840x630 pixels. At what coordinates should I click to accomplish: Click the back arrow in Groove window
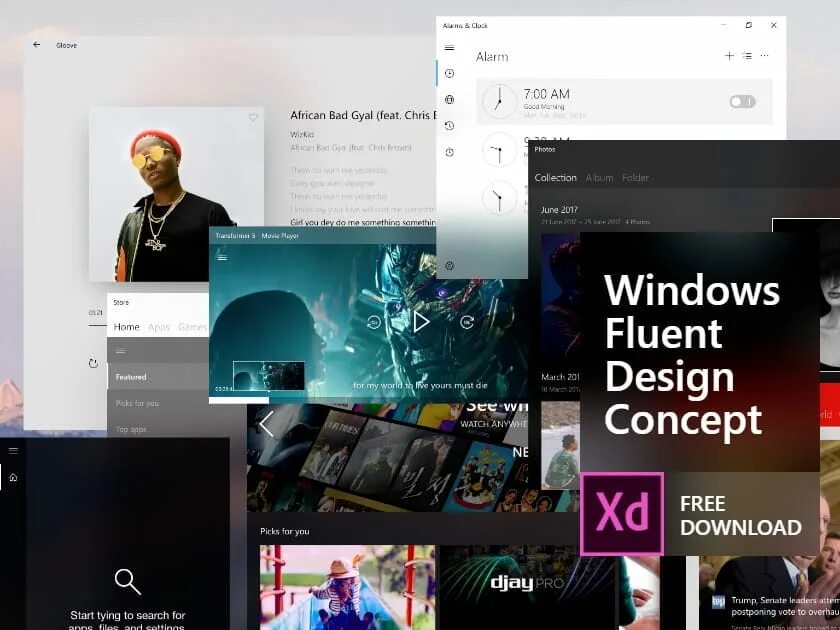click(x=36, y=45)
